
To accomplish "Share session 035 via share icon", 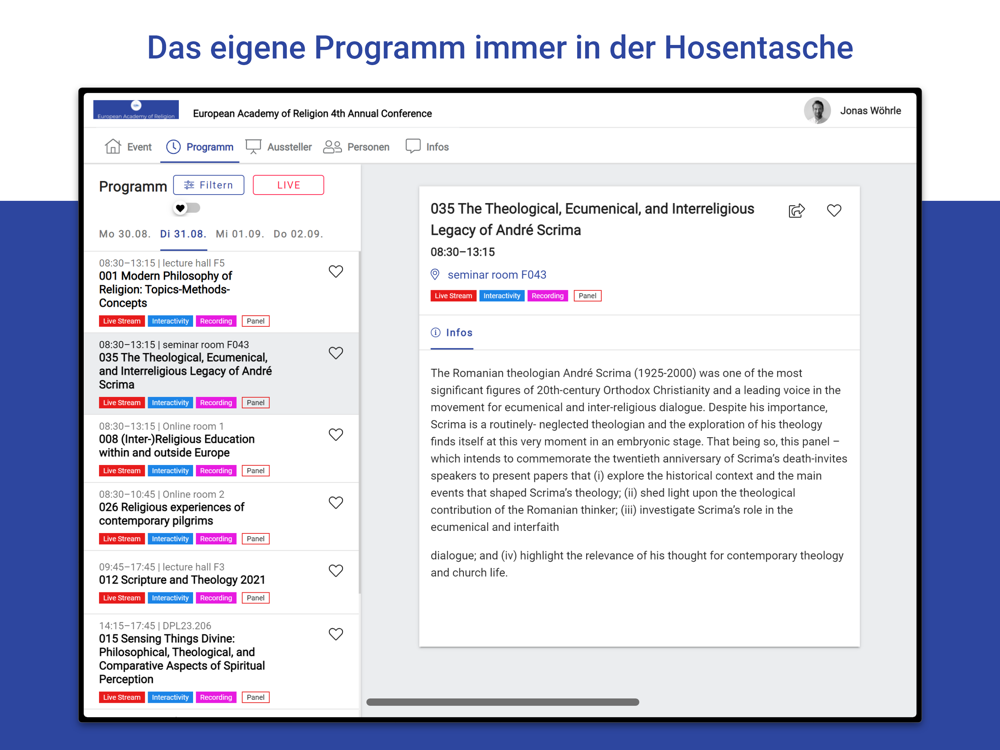I will (x=797, y=210).
